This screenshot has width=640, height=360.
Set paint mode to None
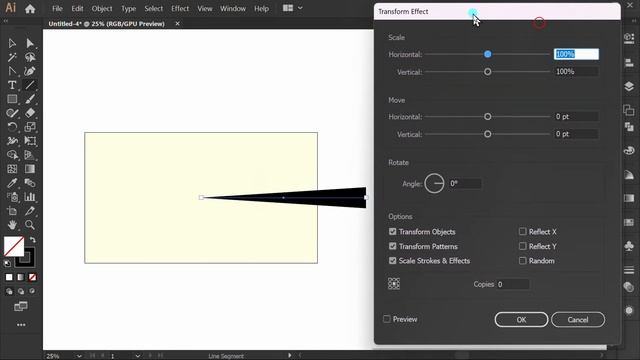32,278
